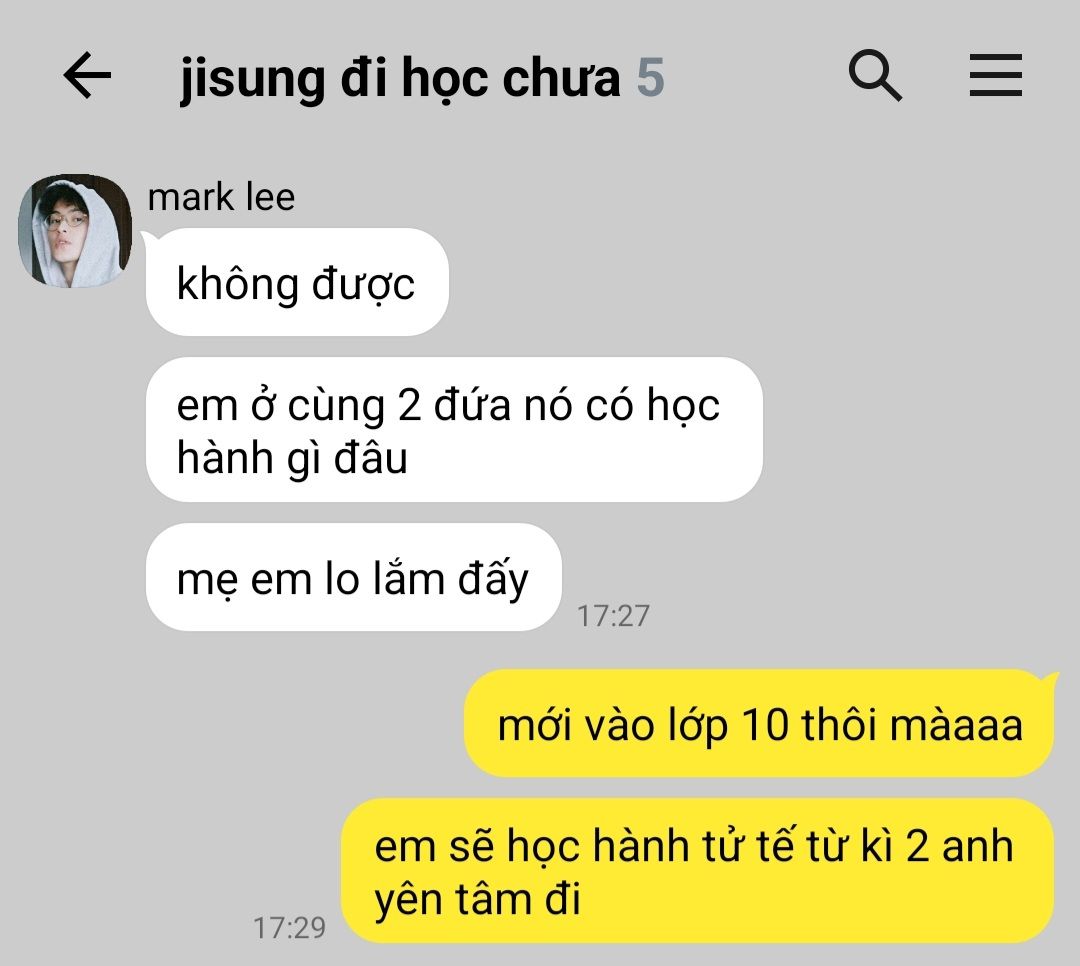1080x966 pixels.
Task: Select the message không được
Action: pos(297,282)
